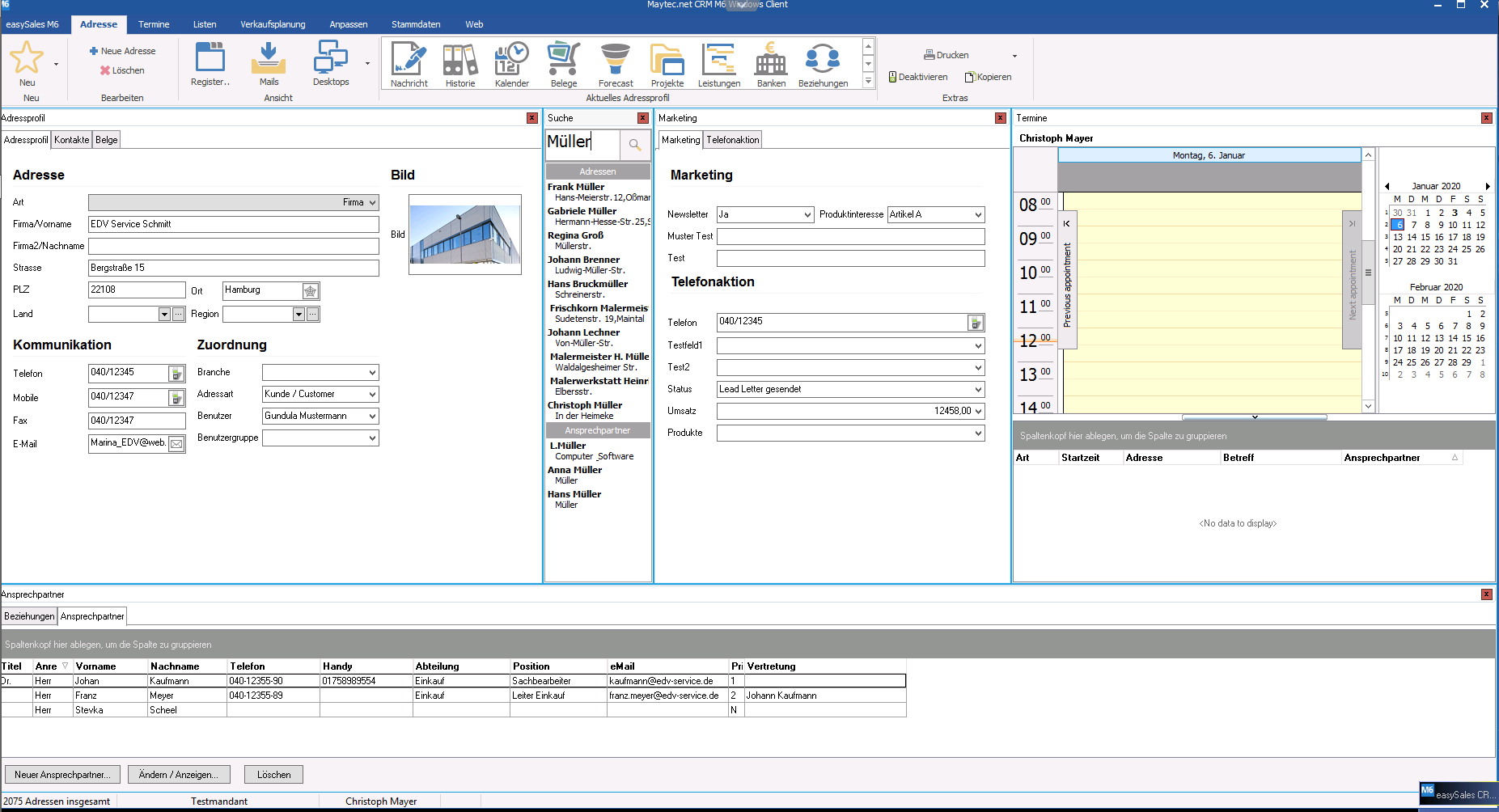Click the city lookup icon next to Hamburg

[311, 290]
